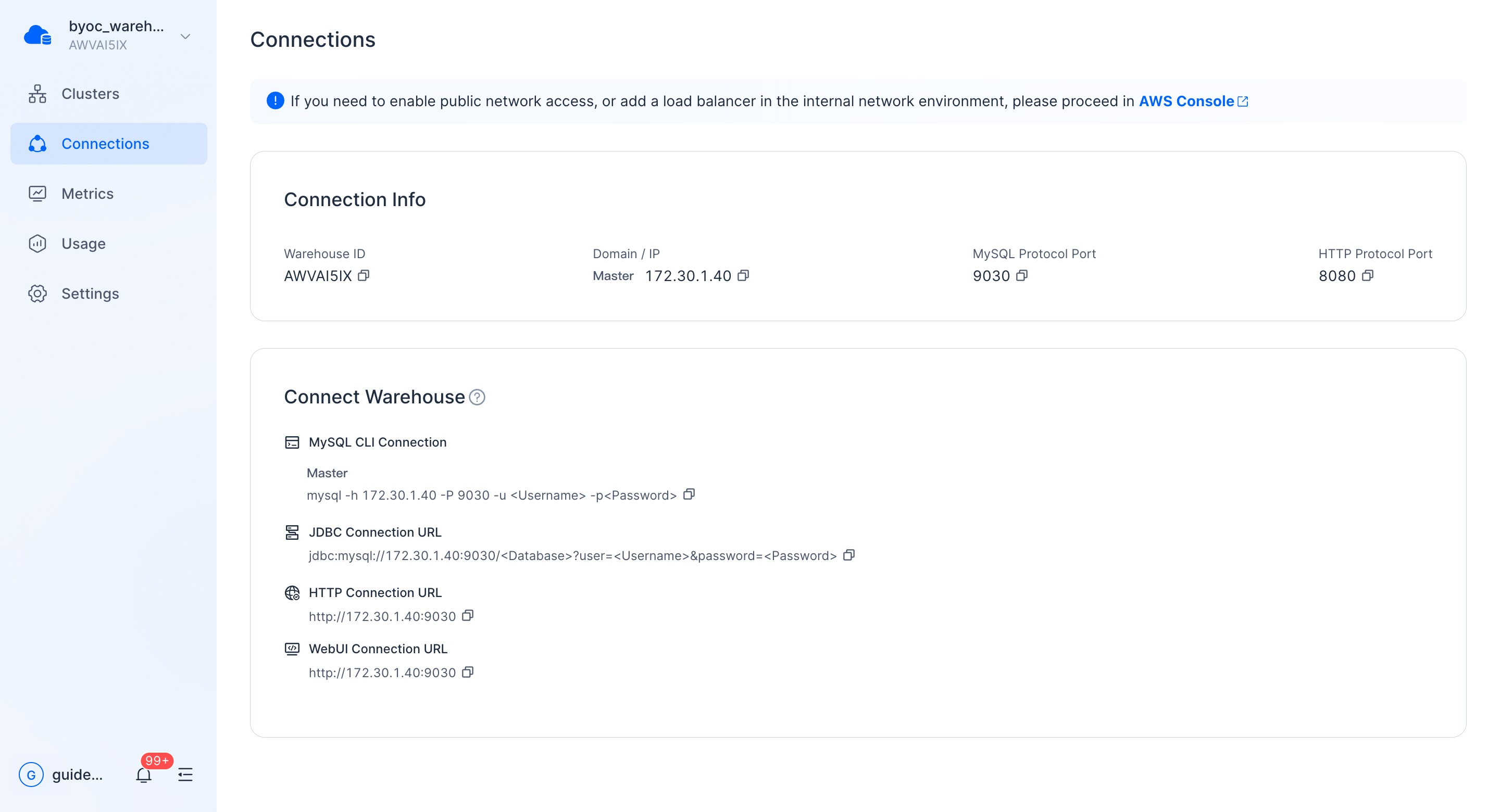Click the Master label under MySQL CLI Connection
This screenshot has height=812, width=1500.
coord(327,473)
